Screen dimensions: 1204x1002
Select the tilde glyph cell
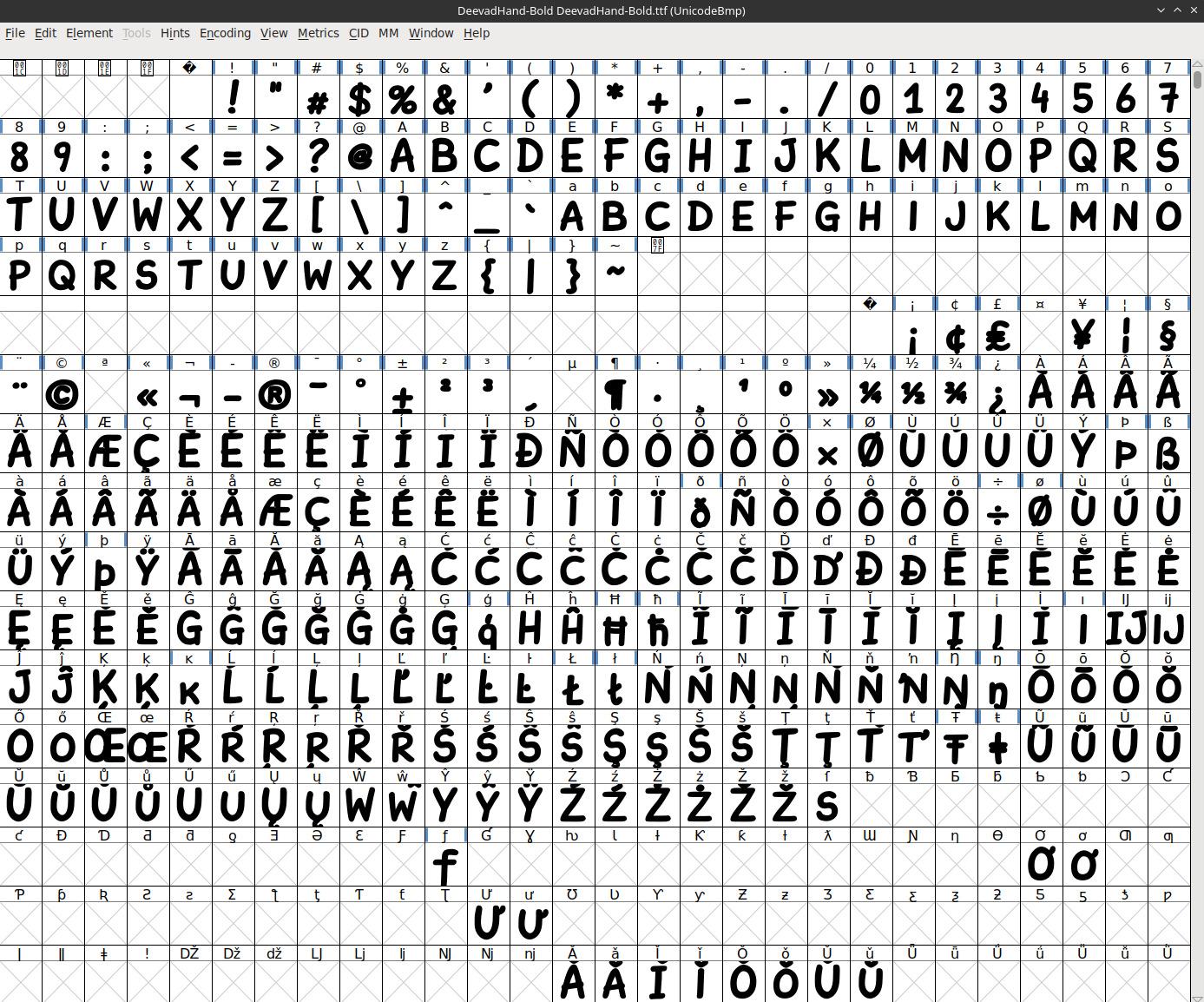point(615,276)
